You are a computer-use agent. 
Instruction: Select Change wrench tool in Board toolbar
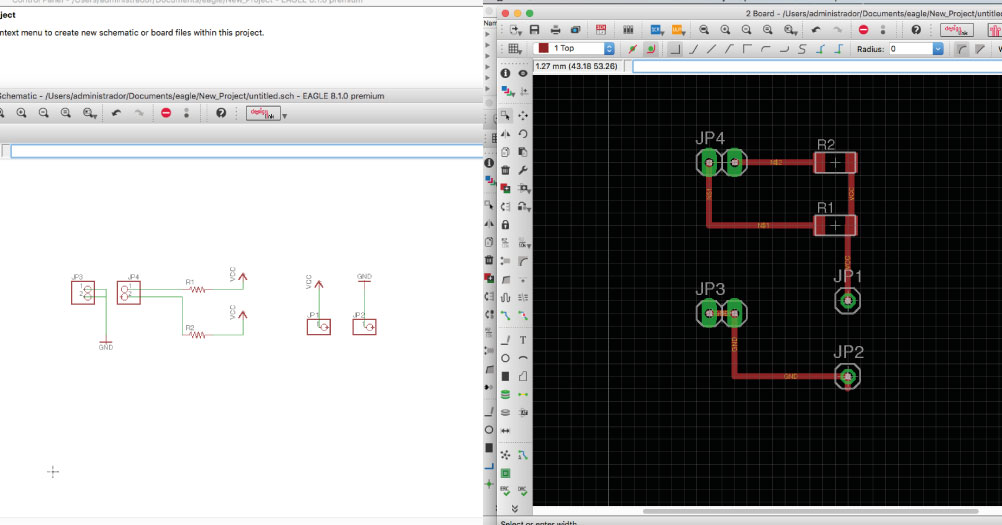click(x=523, y=170)
